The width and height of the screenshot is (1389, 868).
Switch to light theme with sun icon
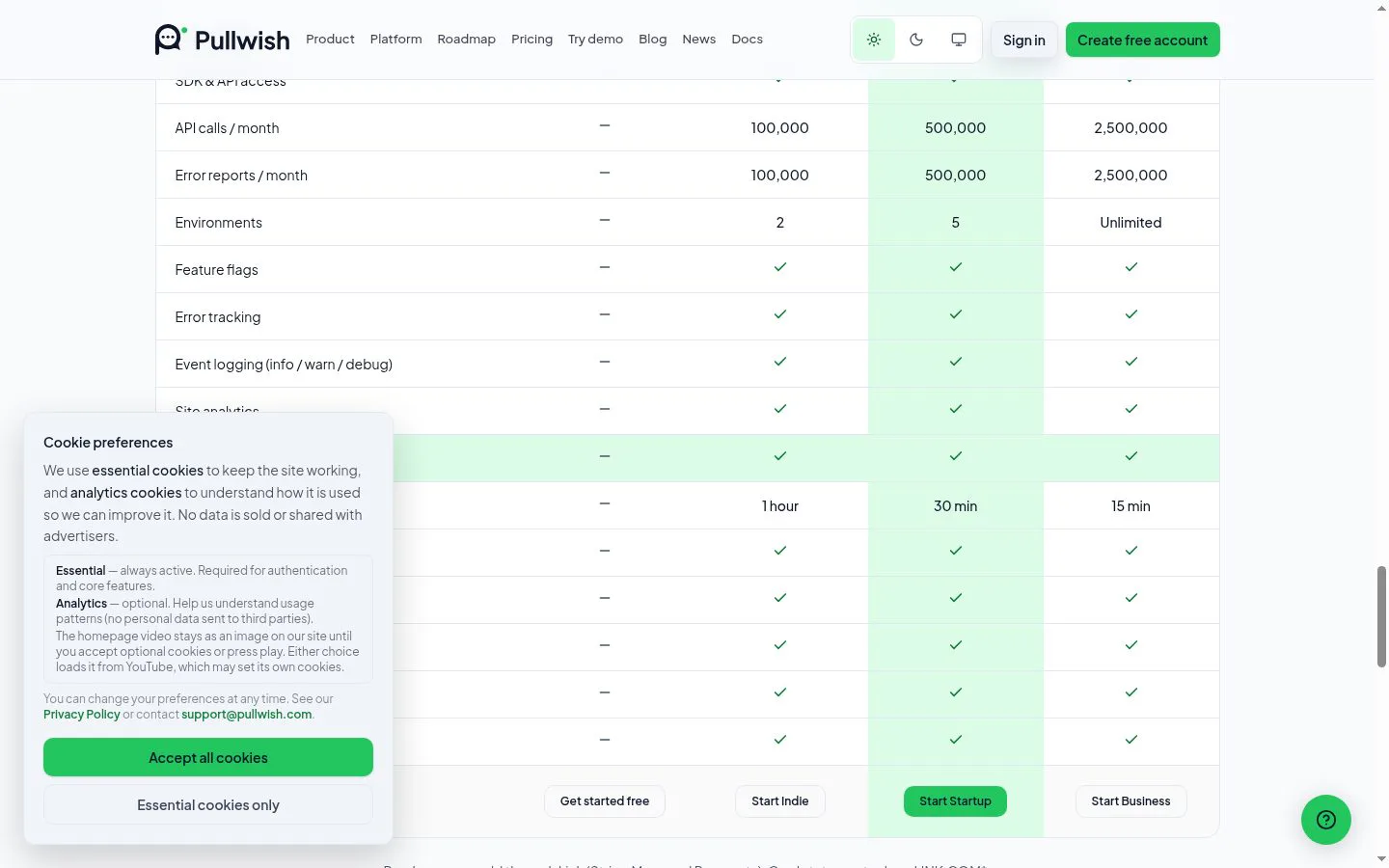[x=874, y=40]
